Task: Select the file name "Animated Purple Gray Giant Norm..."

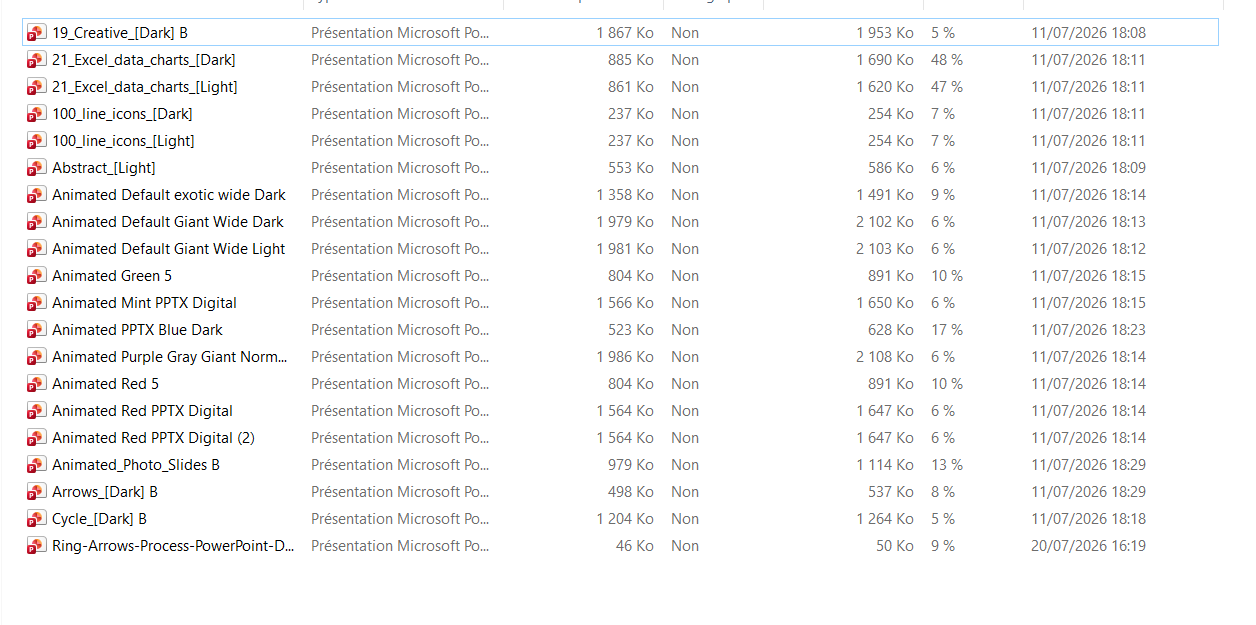Action: click(x=170, y=357)
